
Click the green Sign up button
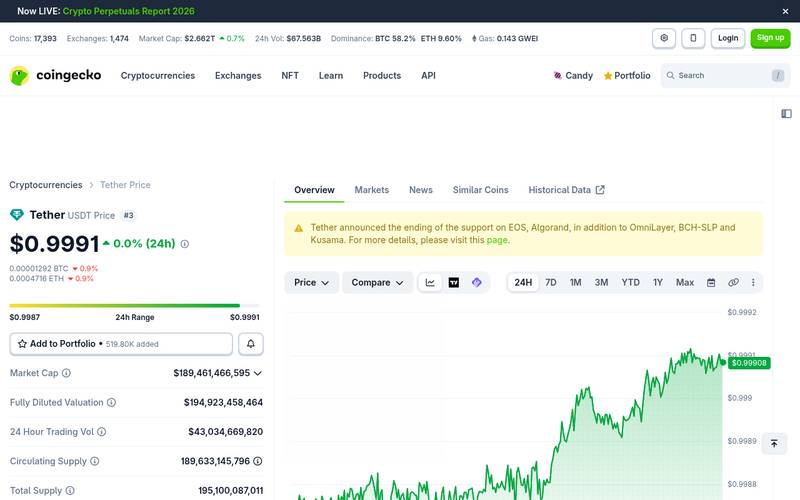(x=770, y=38)
